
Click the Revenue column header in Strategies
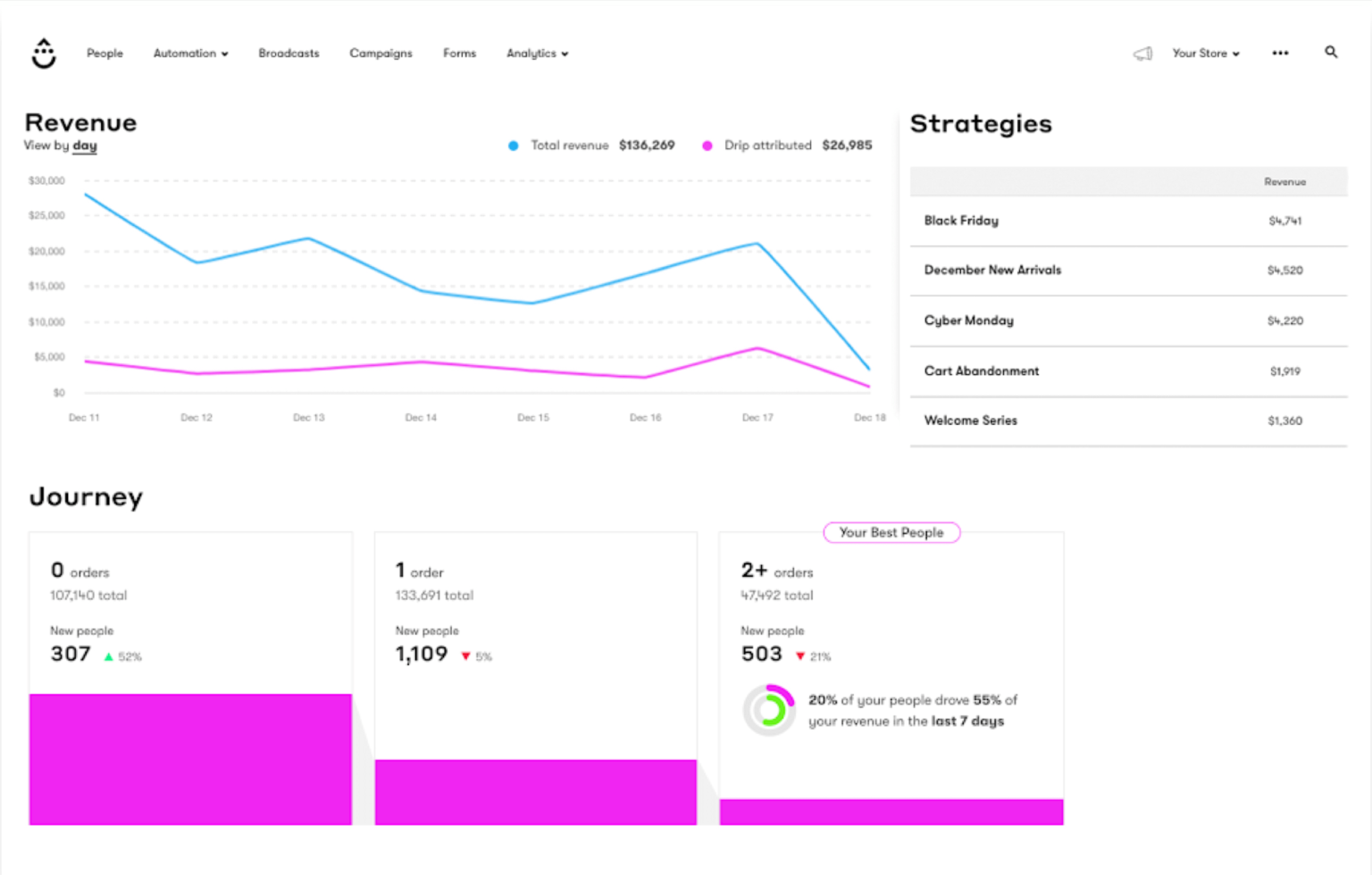1284,181
